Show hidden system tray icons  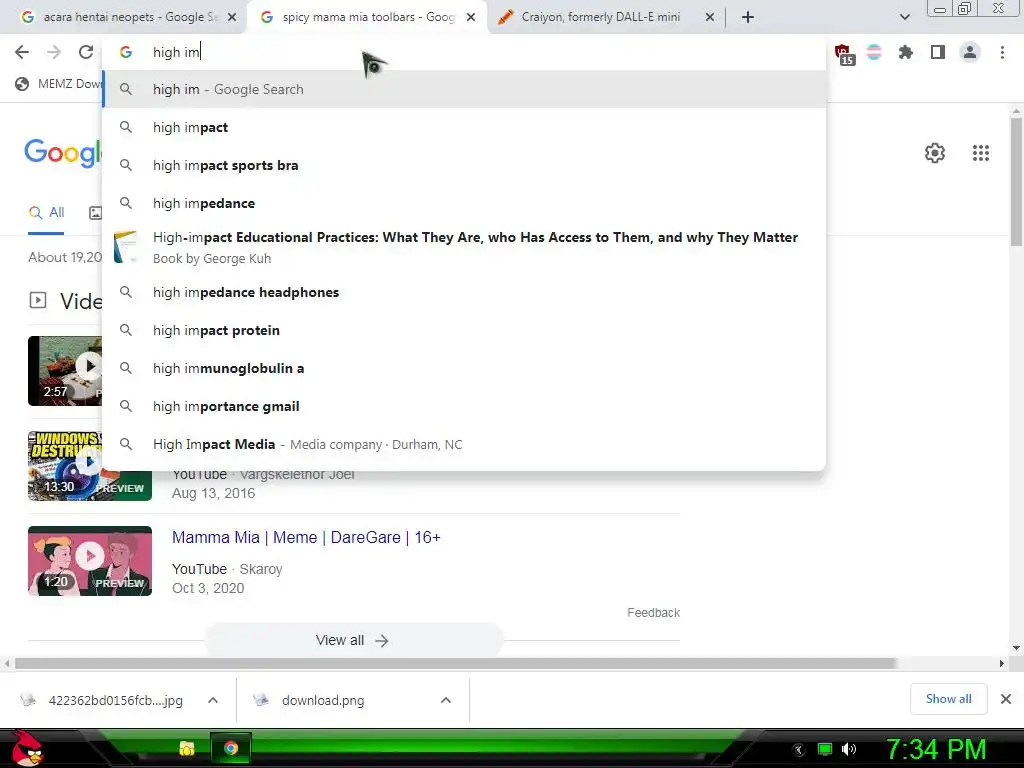point(799,749)
